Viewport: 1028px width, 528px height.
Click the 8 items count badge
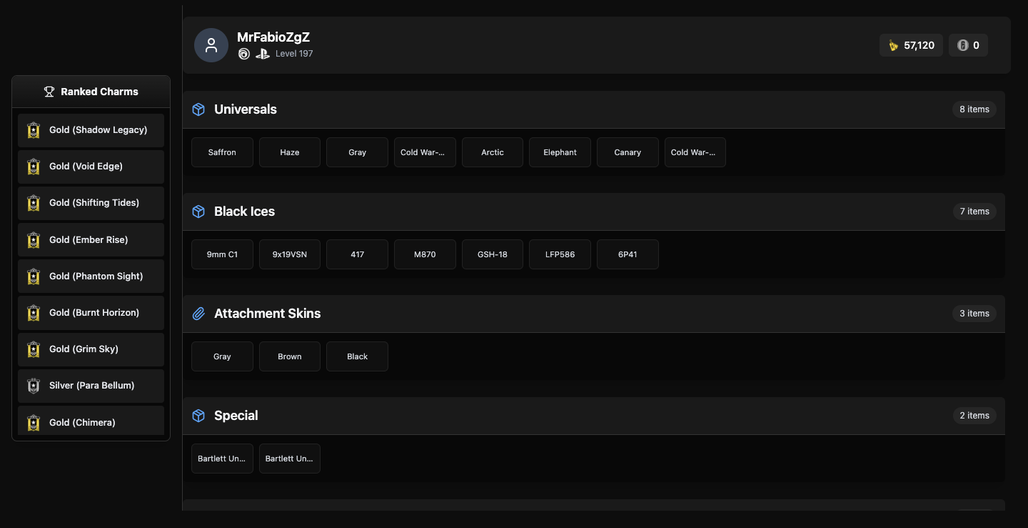point(974,110)
